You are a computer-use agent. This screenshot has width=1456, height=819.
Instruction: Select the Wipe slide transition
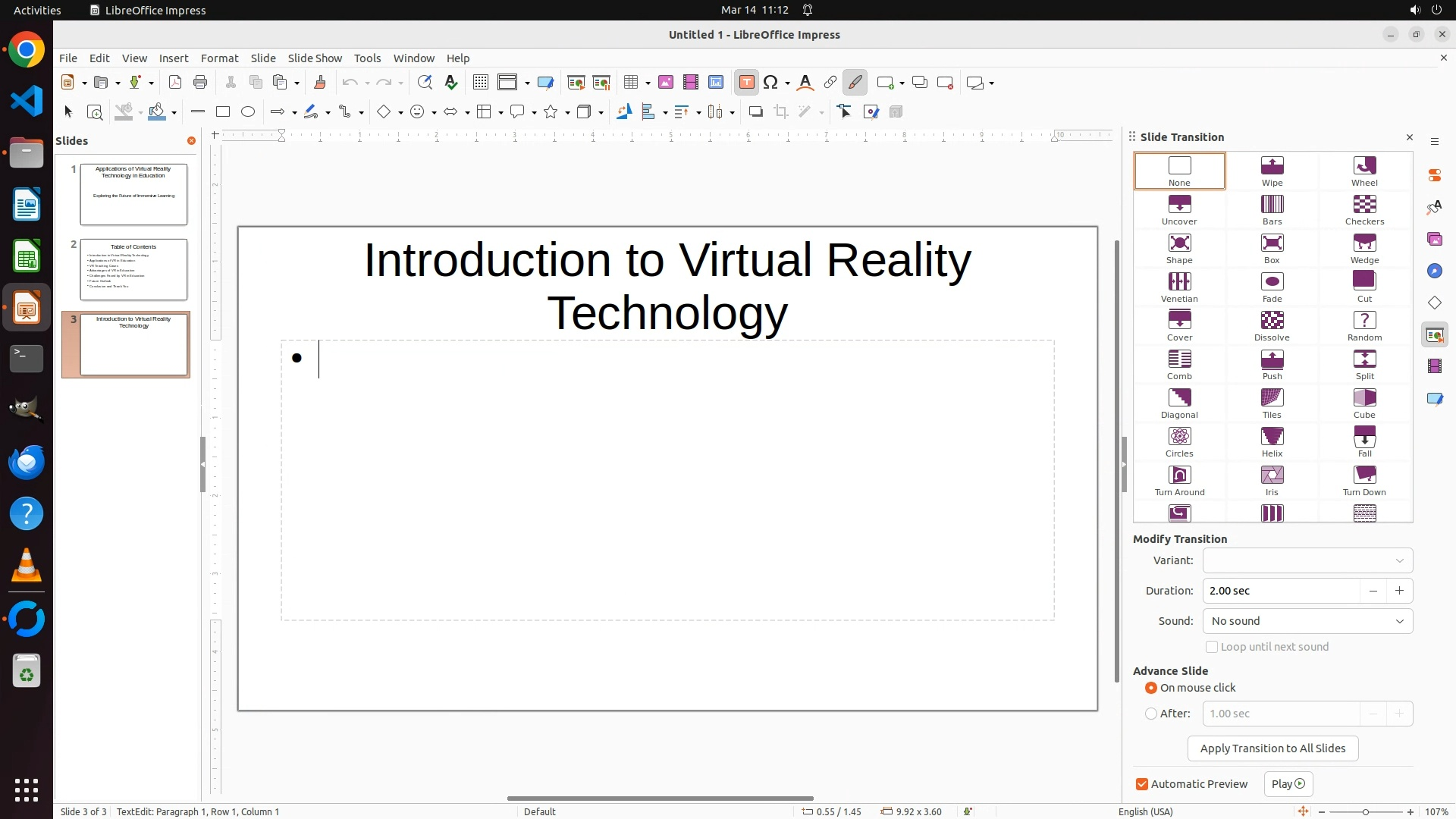pyautogui.click(x=1272, y=171)
